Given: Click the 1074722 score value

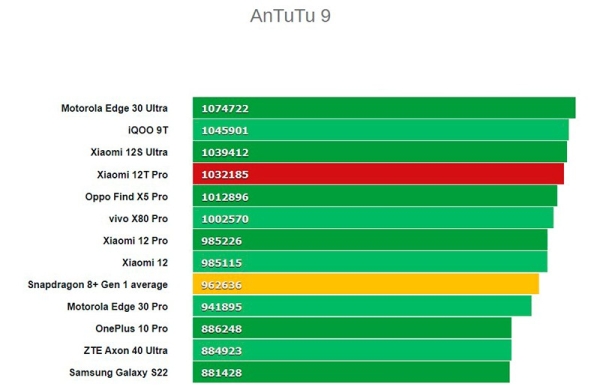Looking at the screenshot, I should (225, 108).
